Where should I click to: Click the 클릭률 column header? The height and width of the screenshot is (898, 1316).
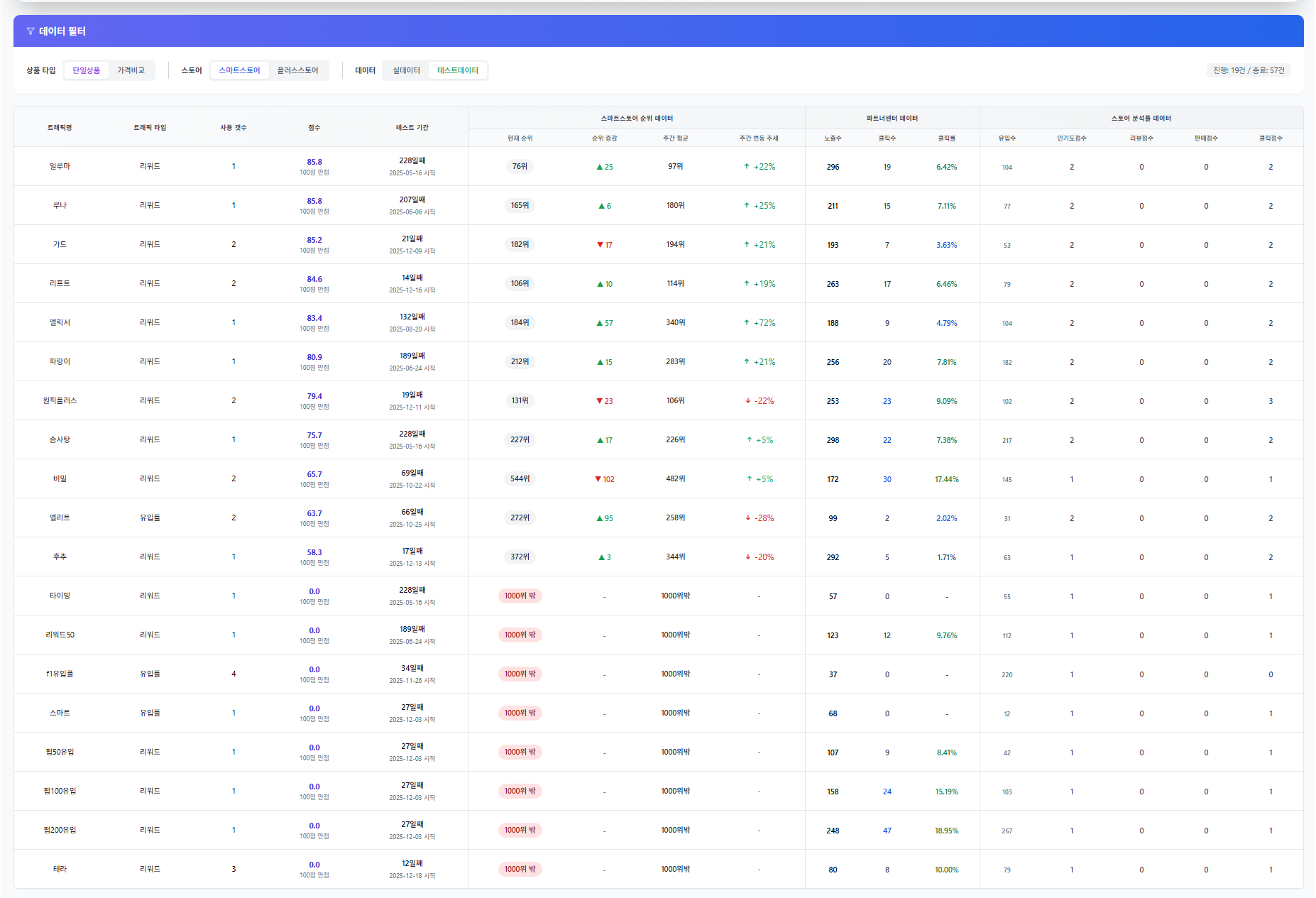(x=947, y=138)
